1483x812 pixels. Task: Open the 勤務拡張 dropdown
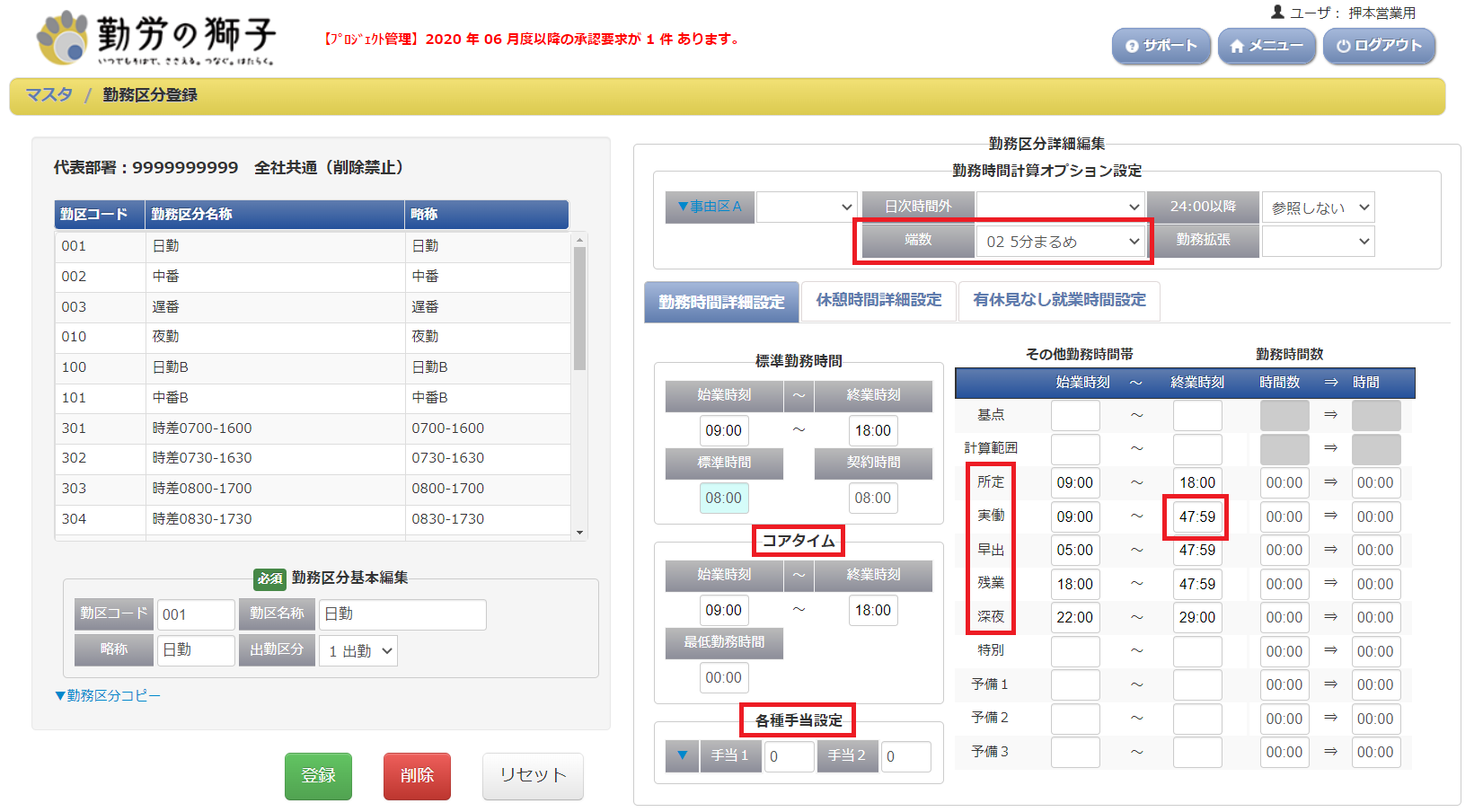point(1318,241)
